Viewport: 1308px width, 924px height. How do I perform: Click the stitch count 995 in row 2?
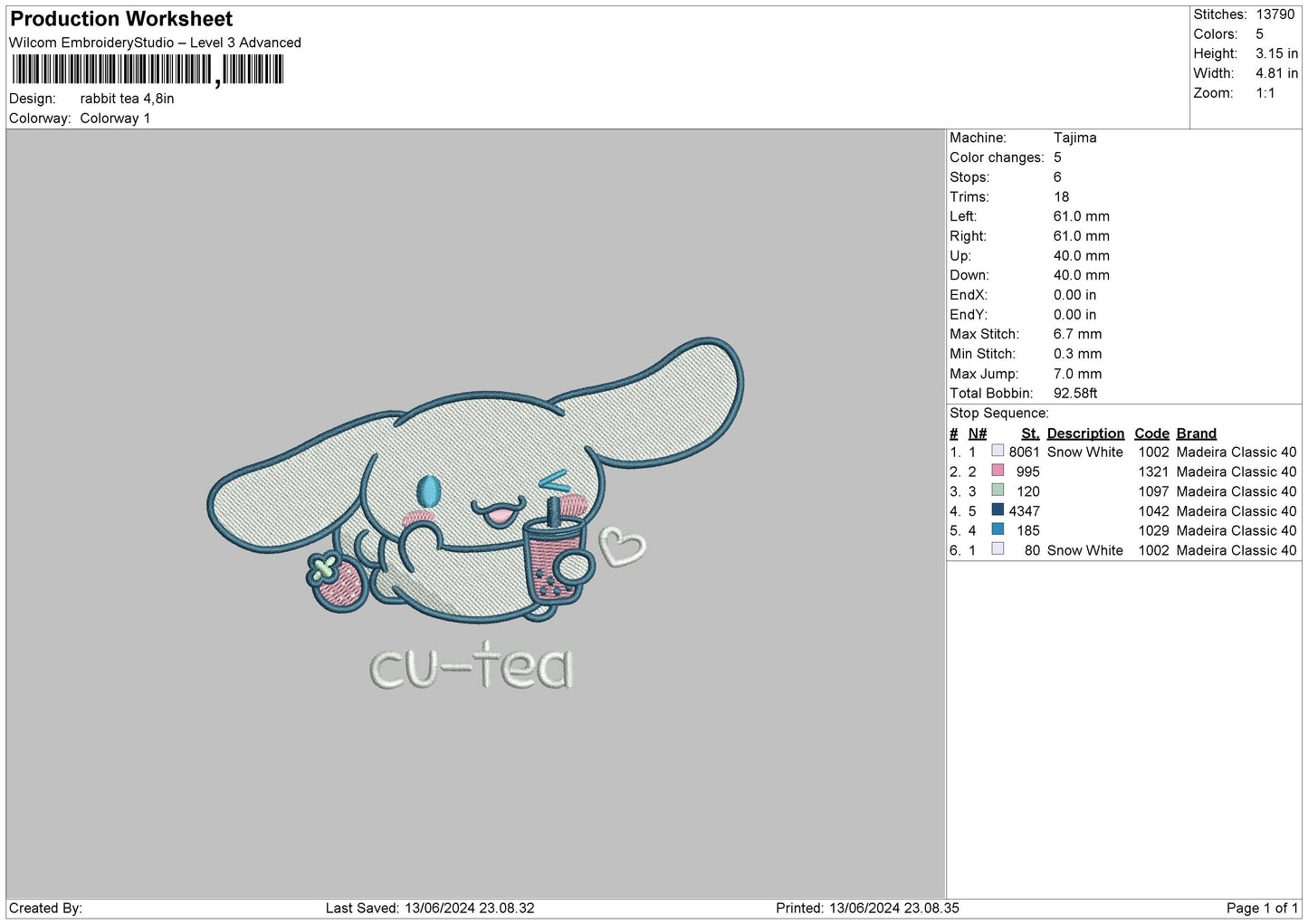pos(1028,472)
